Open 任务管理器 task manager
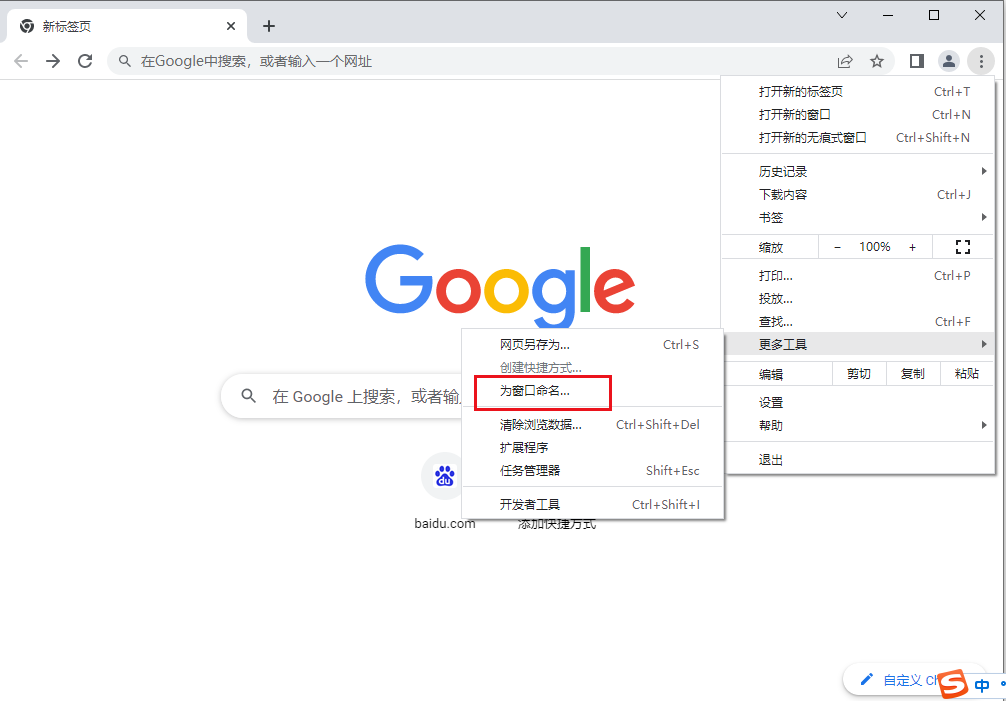 pyautogui.click(x=593, y=471)
